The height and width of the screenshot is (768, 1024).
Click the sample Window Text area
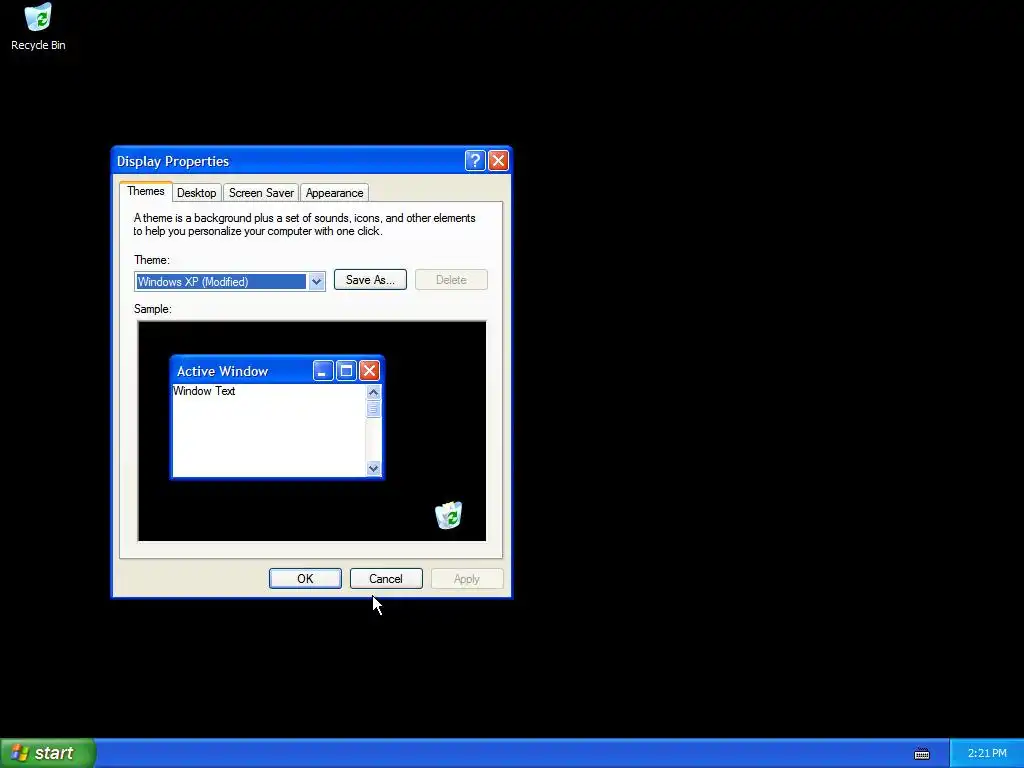(268, 430)
